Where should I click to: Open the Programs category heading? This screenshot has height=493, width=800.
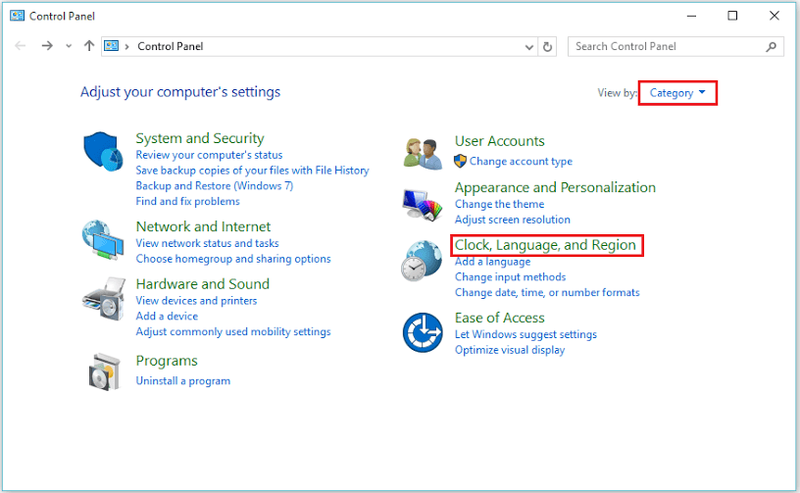point(166,361)
